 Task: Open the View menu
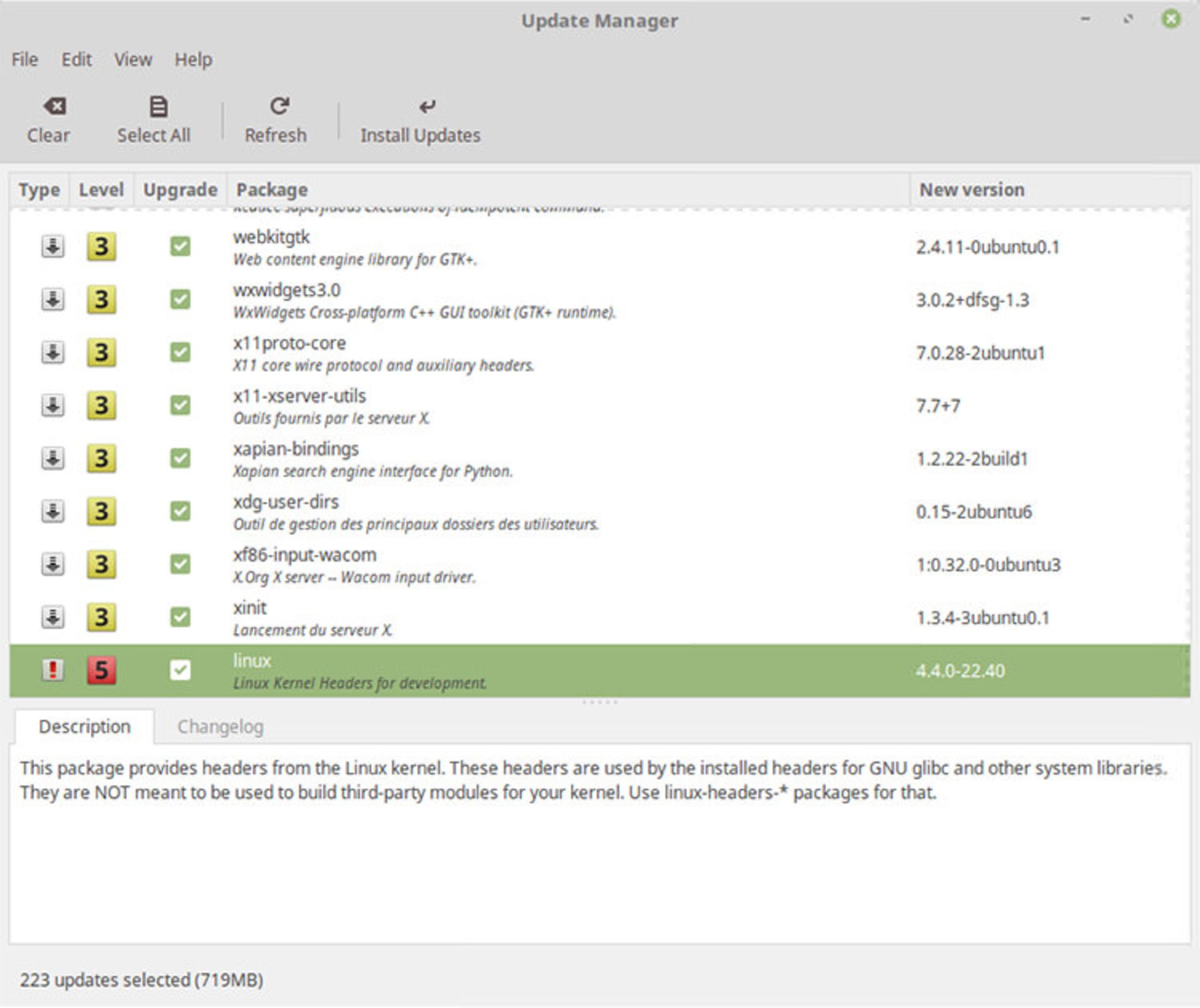pyautogui.click(x=132, y=59)
